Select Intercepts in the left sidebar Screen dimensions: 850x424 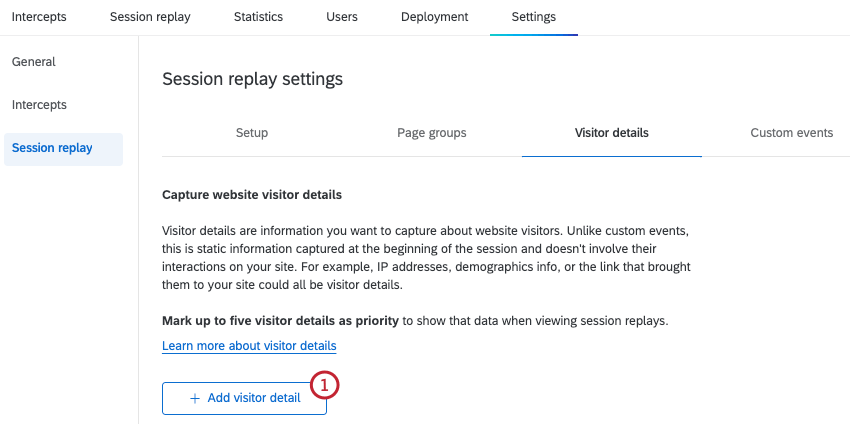(39, 105)
